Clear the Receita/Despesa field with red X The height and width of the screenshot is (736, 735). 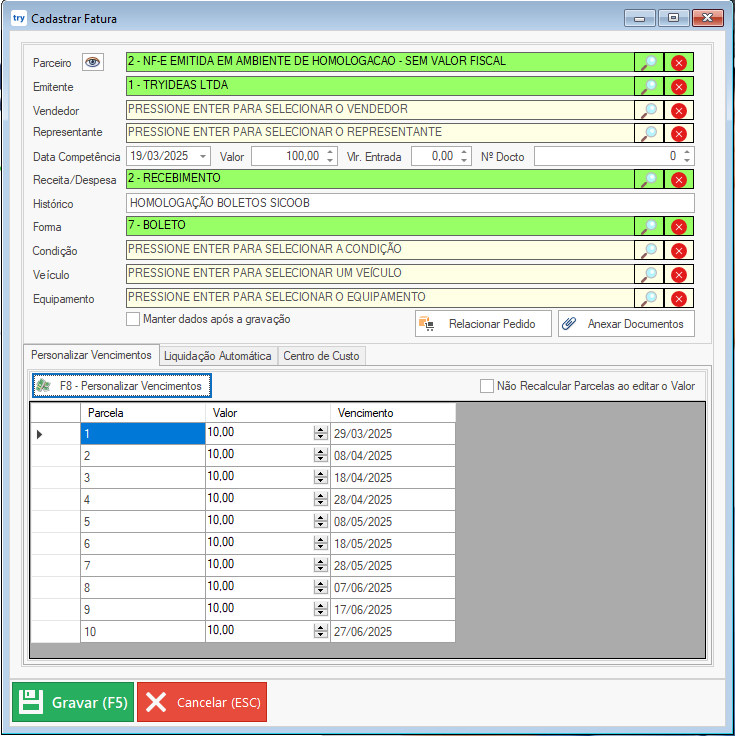679,179
